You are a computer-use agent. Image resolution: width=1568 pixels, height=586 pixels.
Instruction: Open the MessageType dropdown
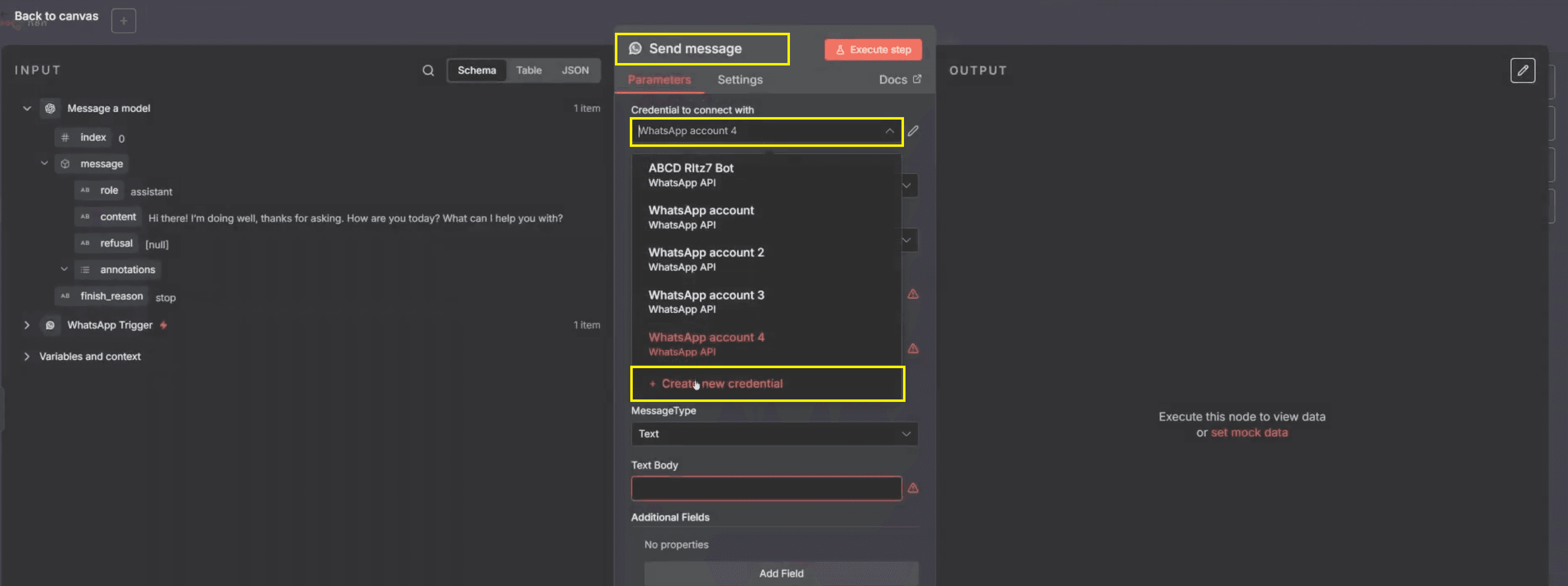tap(774, 434)
